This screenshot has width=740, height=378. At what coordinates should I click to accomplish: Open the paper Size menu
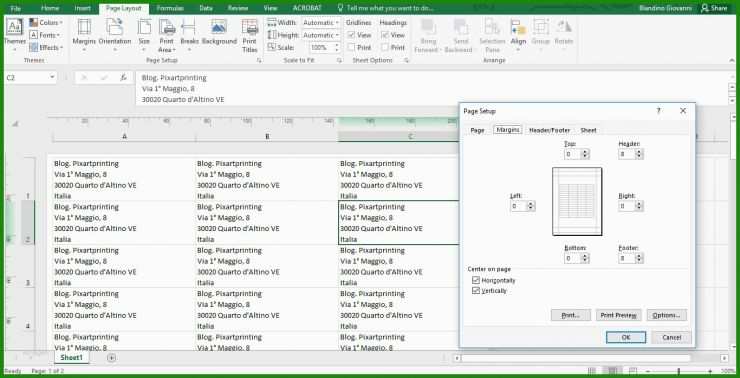pos(144,34)
